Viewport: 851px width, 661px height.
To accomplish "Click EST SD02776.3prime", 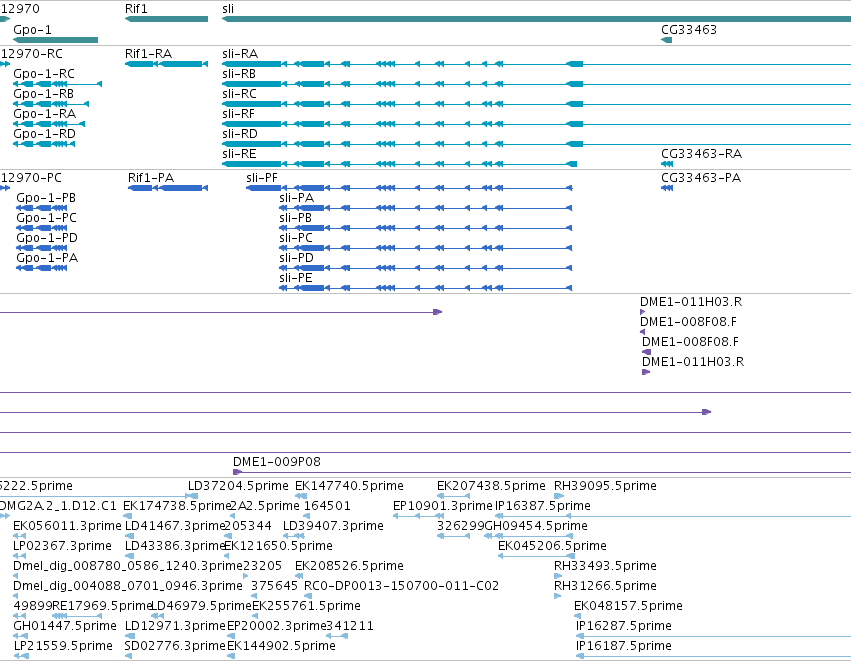I will 175,646.
